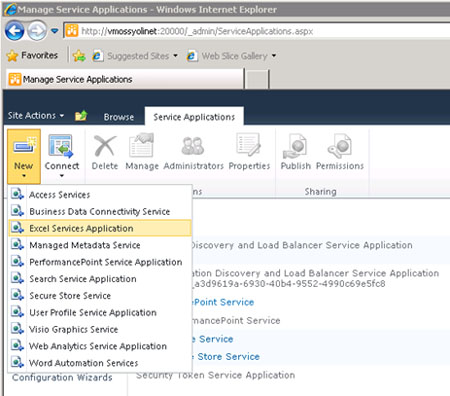Click the icon beside Access Services
The width and height of the screenshot is (450, 396).
(17, 194)
